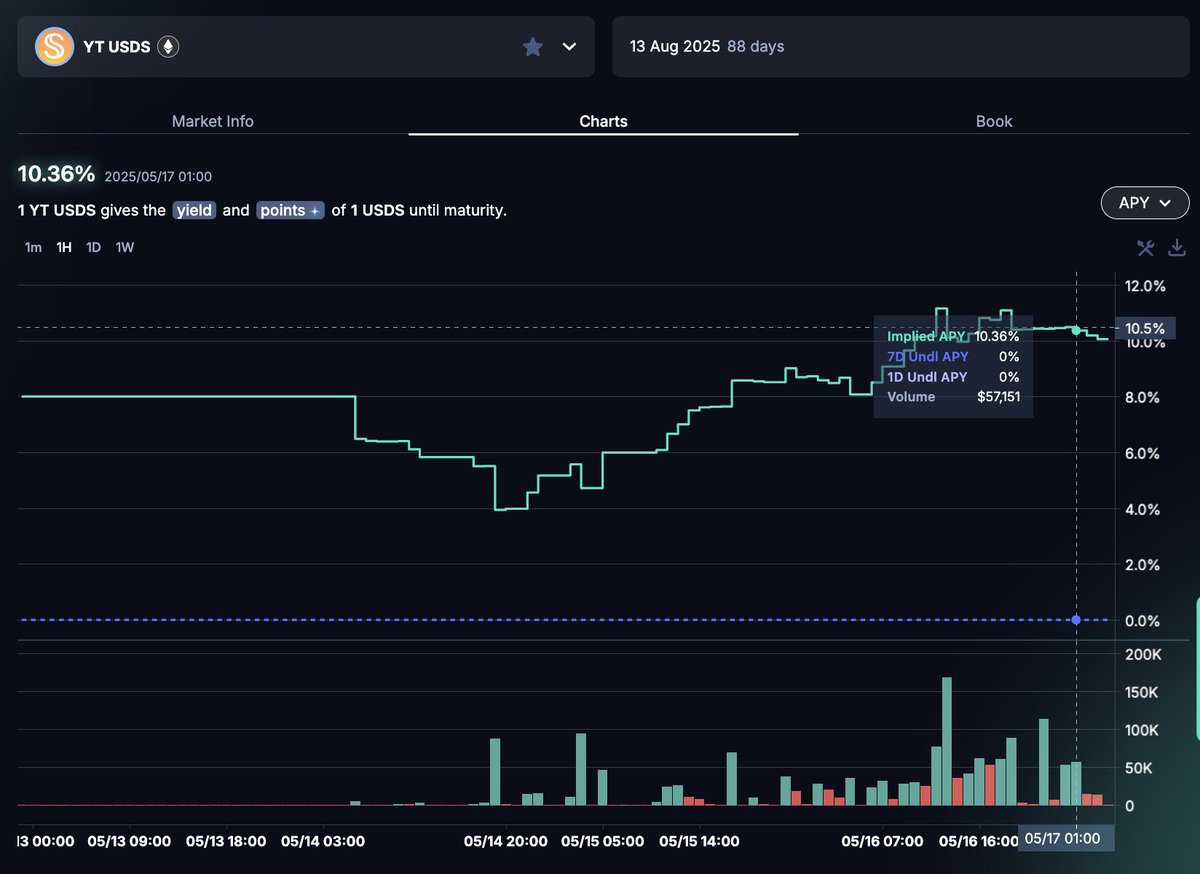Click the tallest green volume bar

tap(946, 741)
